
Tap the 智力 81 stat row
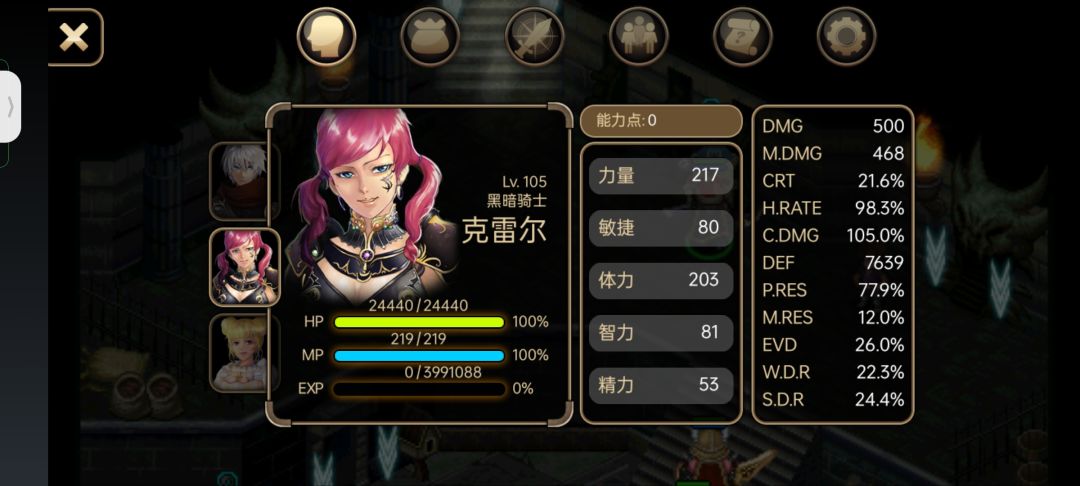661,332
